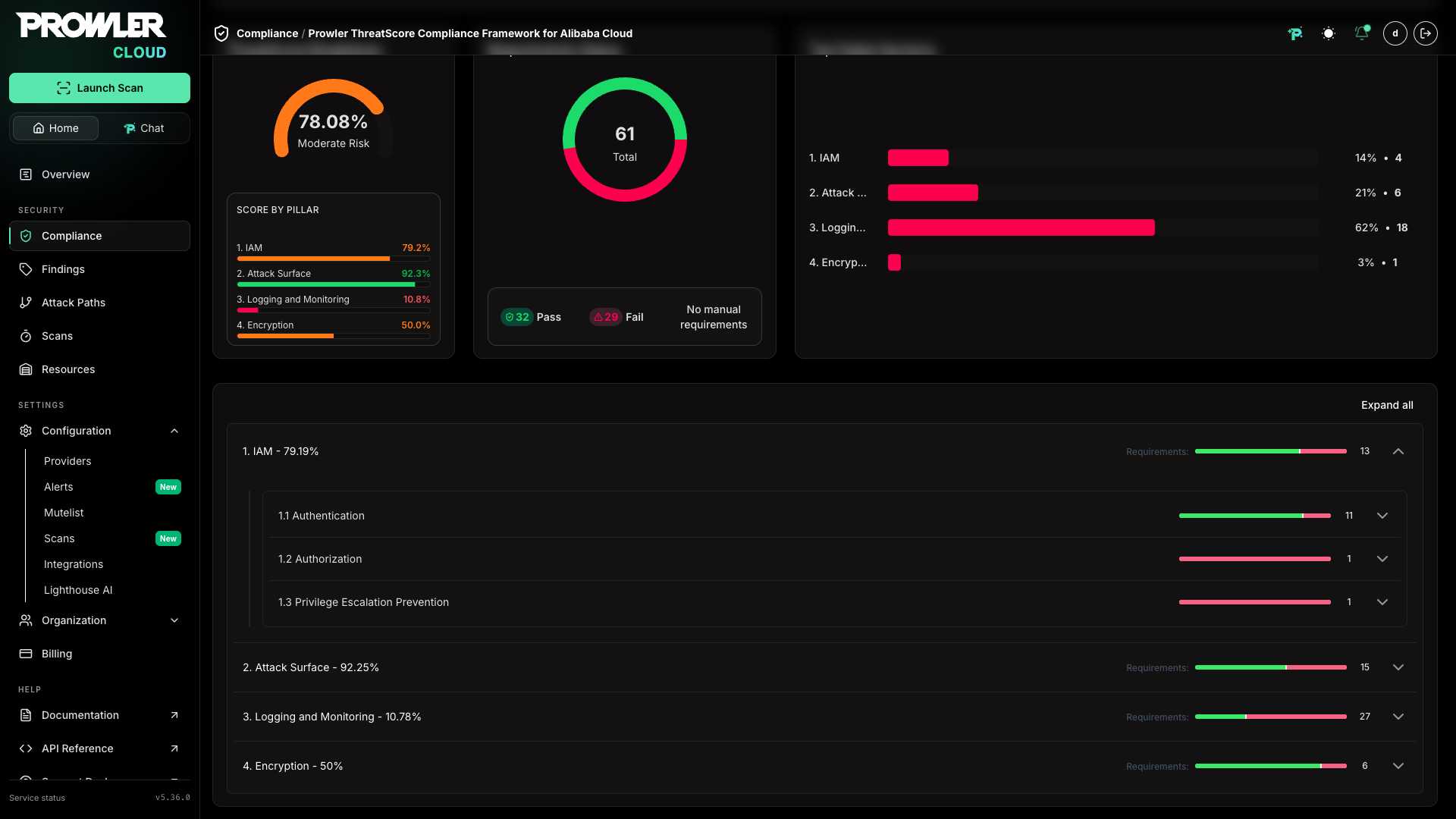Open user avatar 'd' menu
Image resolution: width=1456 pixels, height=819 pixels.
(1395, 33)
